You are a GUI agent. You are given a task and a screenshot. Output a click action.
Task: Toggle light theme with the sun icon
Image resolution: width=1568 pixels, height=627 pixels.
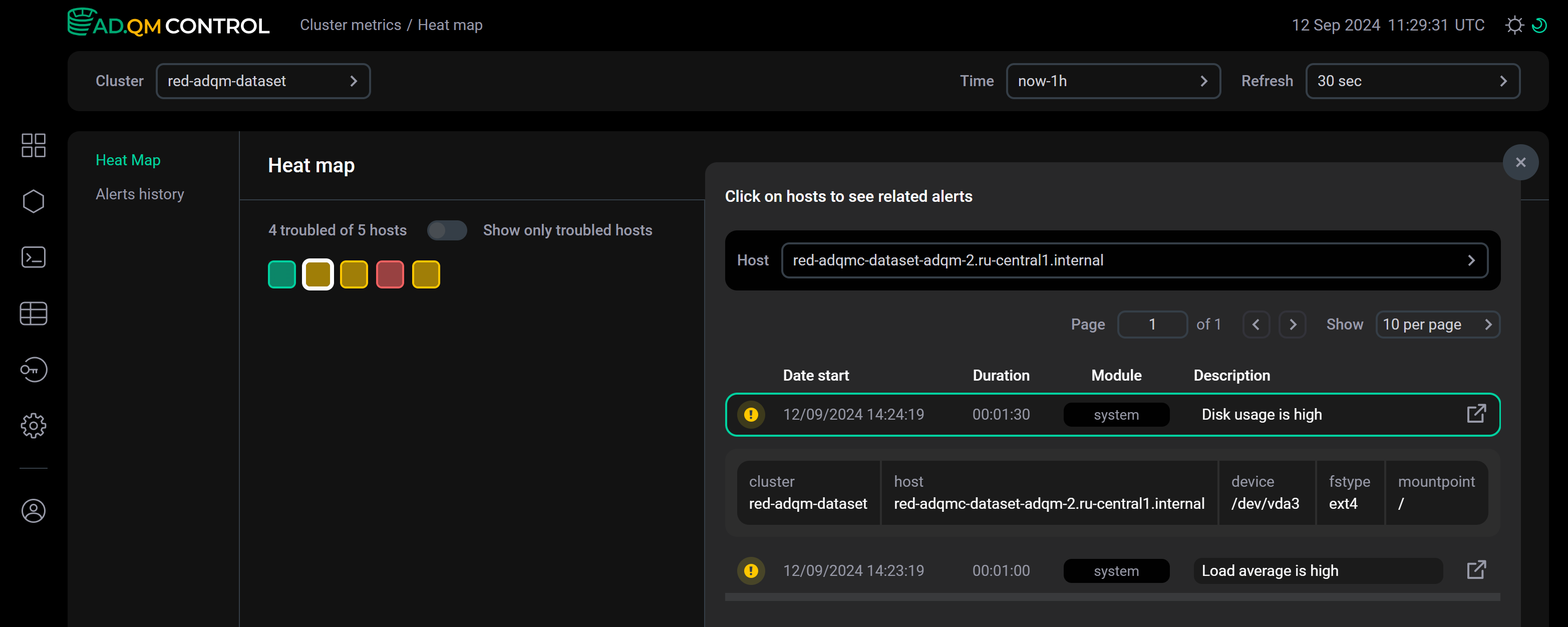pyautogui.click(x=1515, y=25)
